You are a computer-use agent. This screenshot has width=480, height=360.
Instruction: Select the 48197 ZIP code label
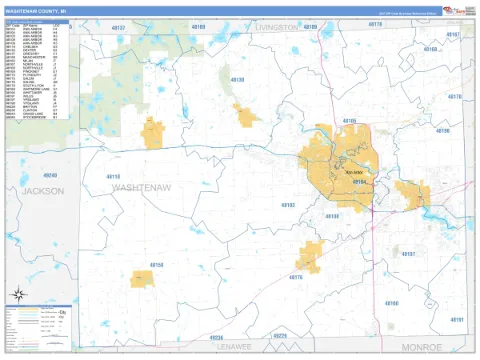tap(408, 254)
